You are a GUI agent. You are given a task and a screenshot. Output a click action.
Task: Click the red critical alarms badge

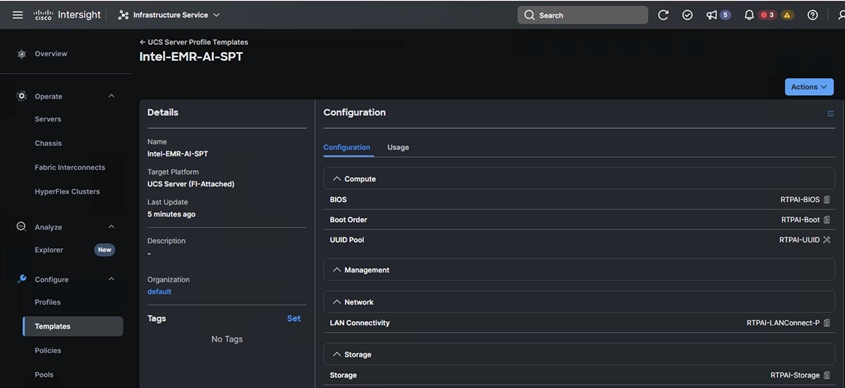[x=767, y=15]
